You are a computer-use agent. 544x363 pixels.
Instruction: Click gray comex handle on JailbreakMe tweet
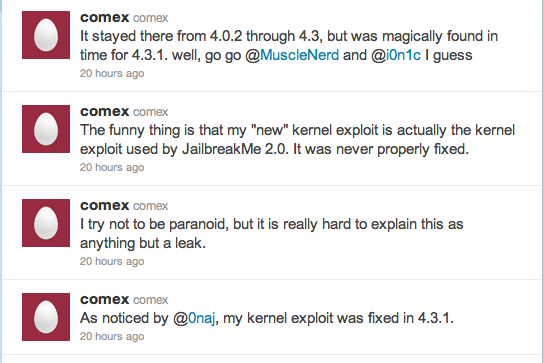coord(151,112)
